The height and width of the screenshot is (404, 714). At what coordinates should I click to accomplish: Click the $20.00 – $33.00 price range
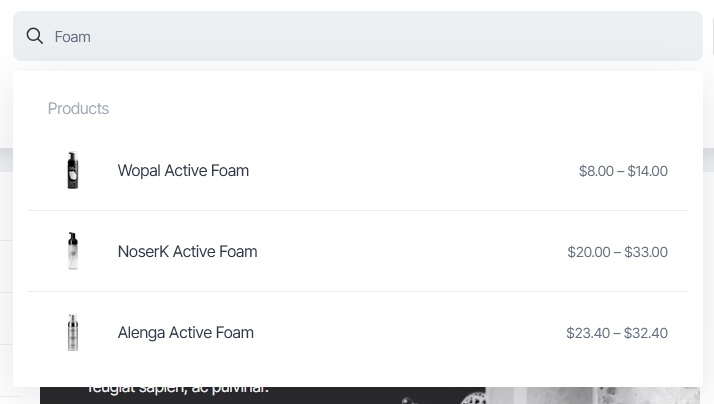(617, 252)
